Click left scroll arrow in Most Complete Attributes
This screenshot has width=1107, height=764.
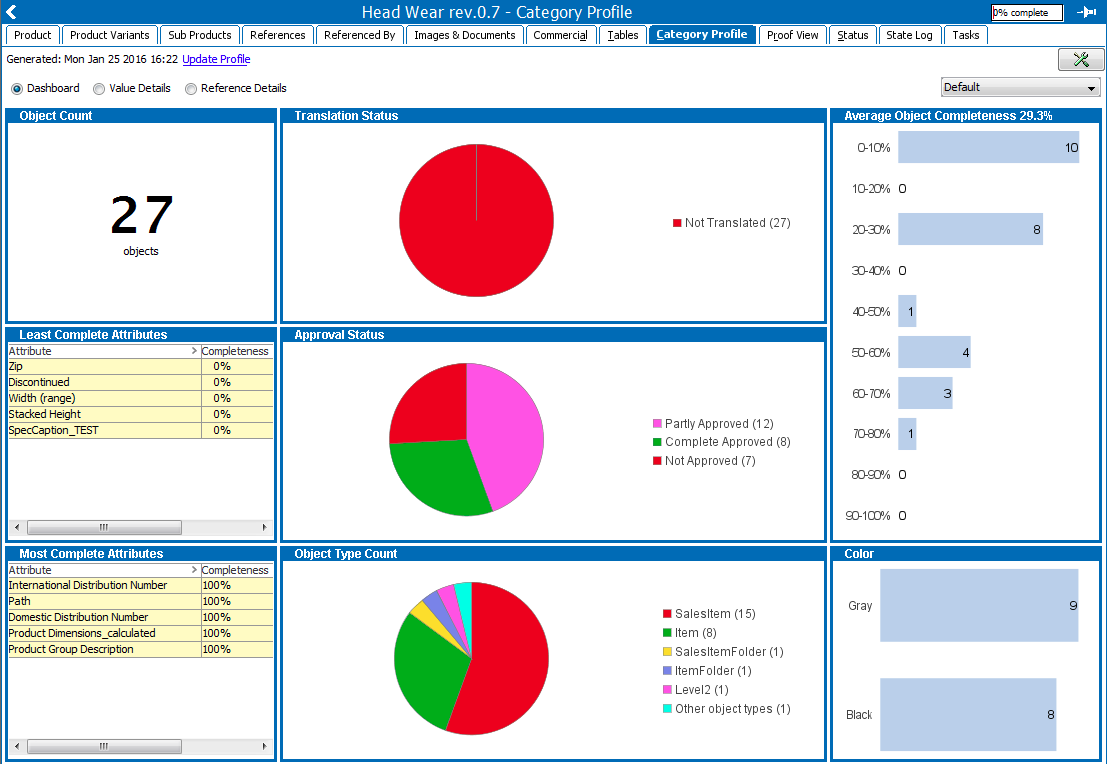tap(15, 746)
